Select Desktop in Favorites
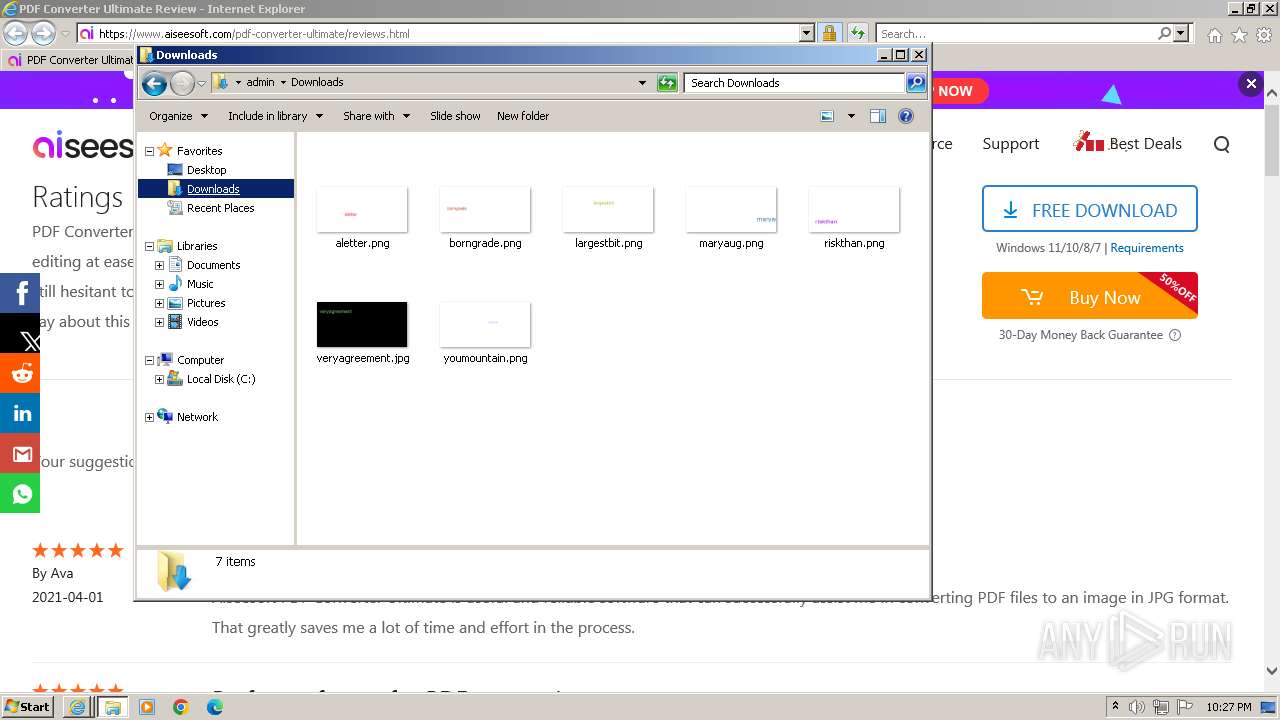The width and height of the screenshot is (1280, 720). (206, 170)
